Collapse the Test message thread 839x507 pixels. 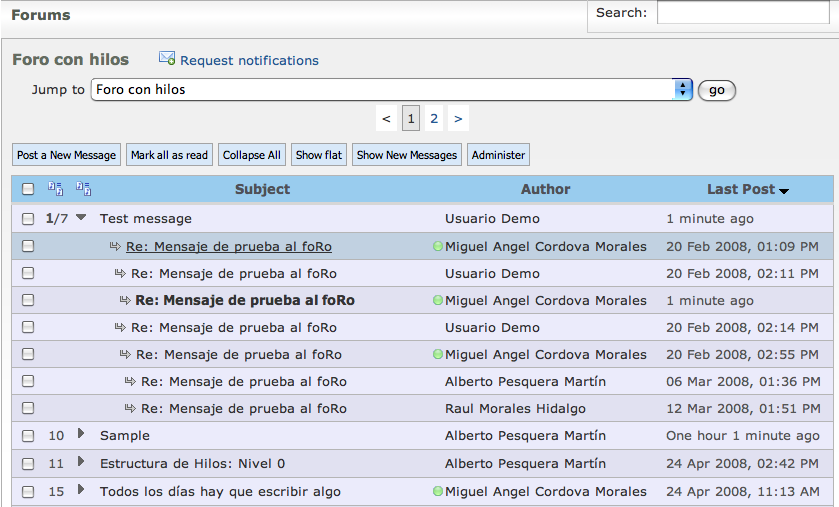click(82, 217)
